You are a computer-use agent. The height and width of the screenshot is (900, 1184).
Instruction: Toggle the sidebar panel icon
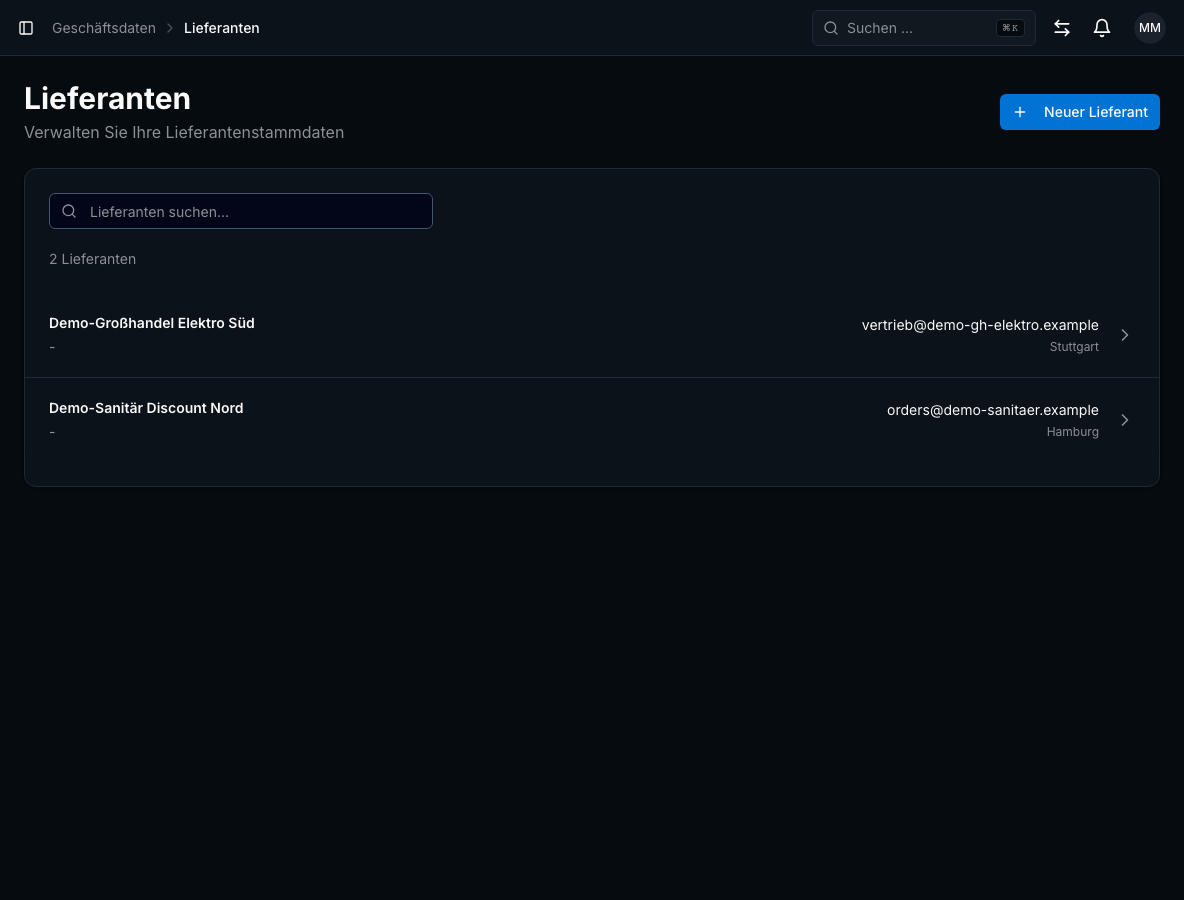[x=26, y=28]
